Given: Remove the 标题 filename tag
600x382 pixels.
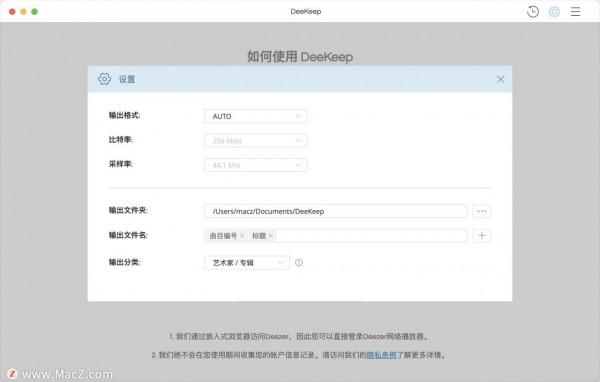Looking at the screenshot, I should 271,236.
